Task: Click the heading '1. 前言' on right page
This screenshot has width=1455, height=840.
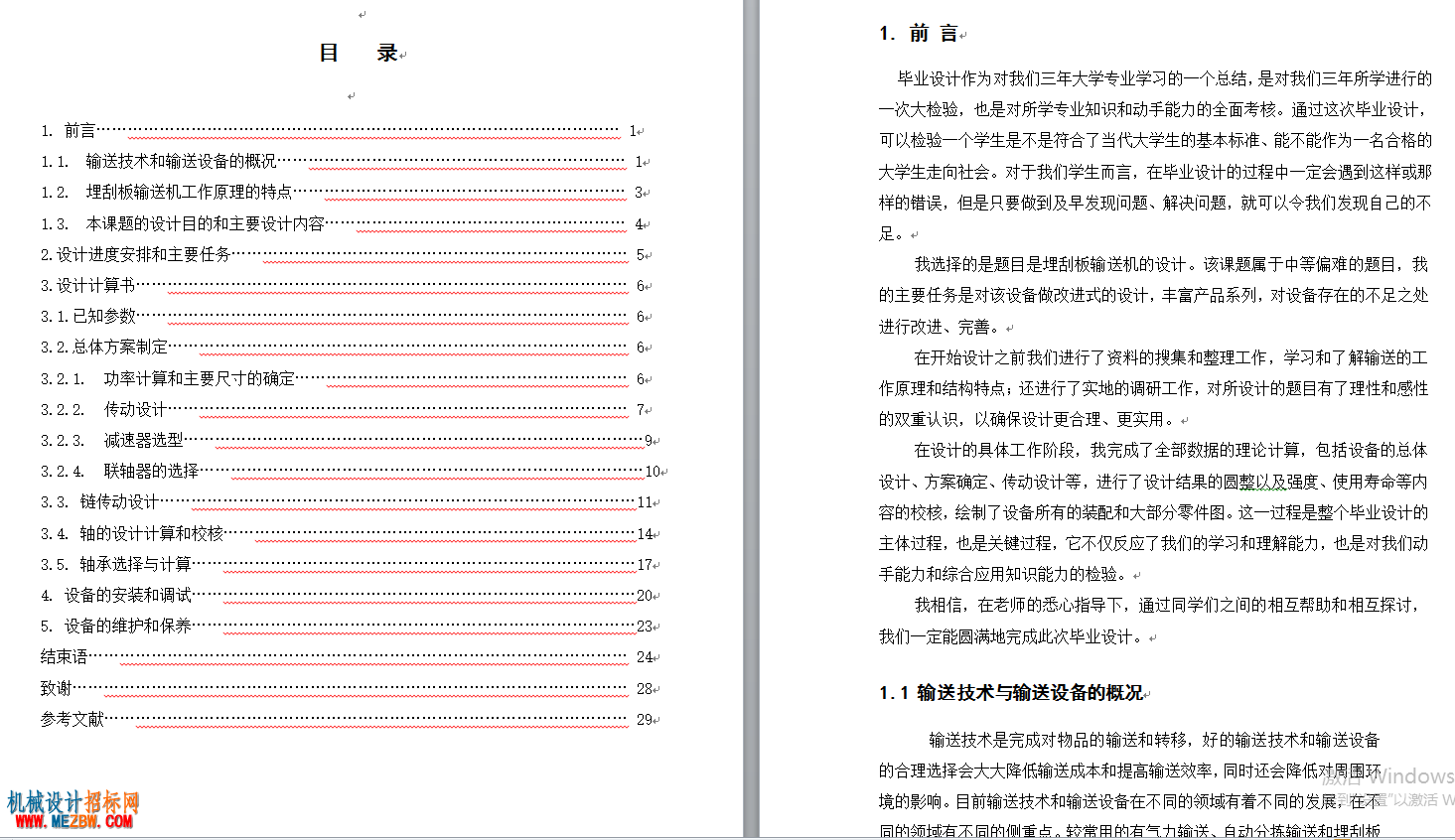Action: (x=919, y=34)
